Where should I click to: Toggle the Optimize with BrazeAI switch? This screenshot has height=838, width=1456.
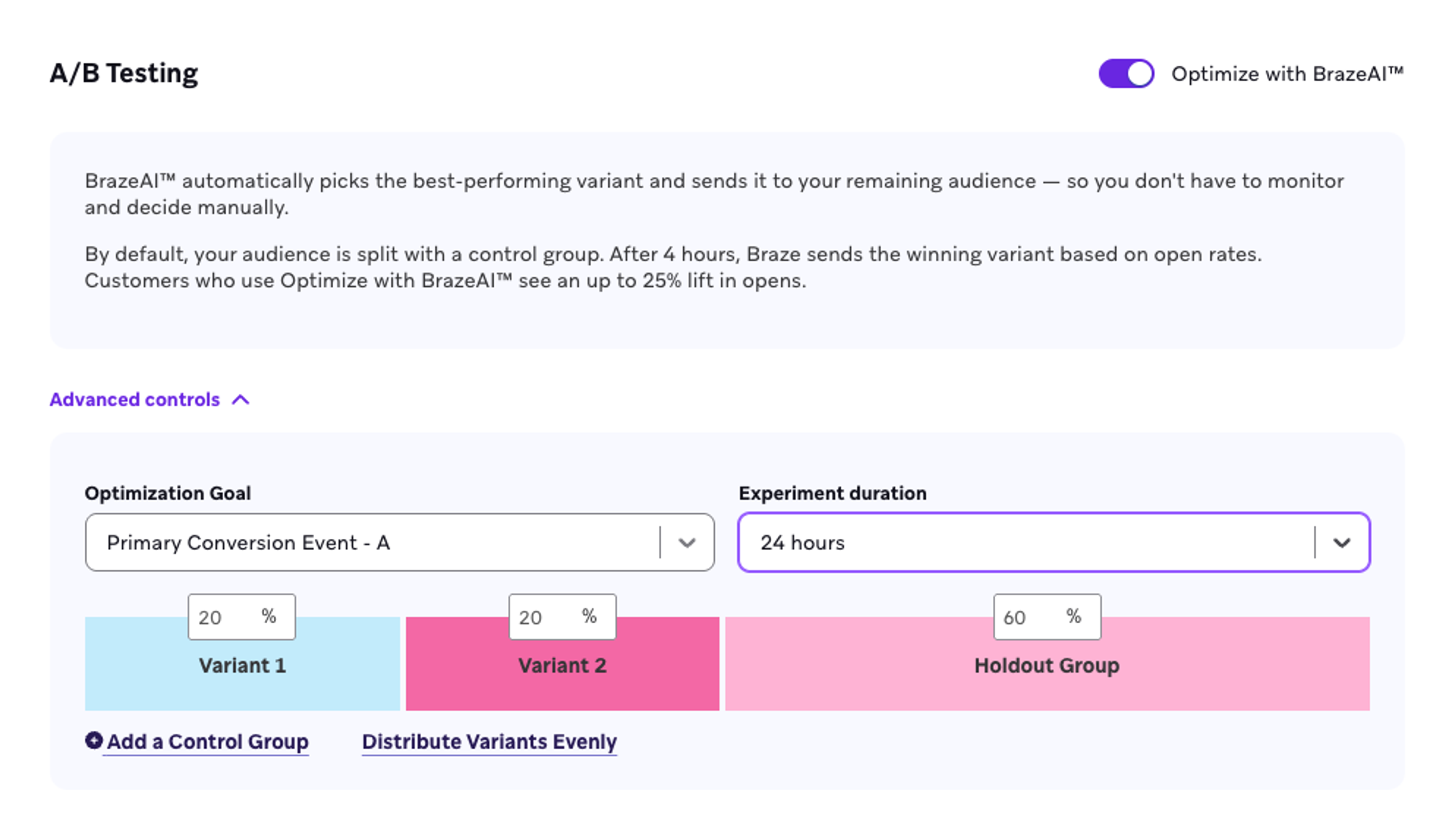1126,74
